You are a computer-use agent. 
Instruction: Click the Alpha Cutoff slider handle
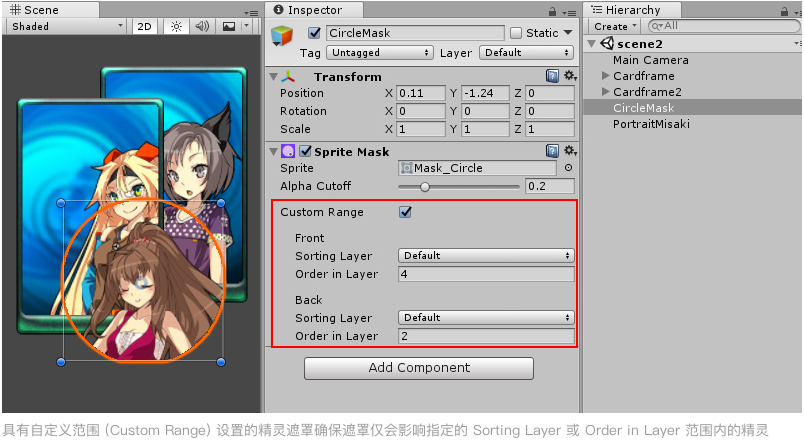pos(425,187)
